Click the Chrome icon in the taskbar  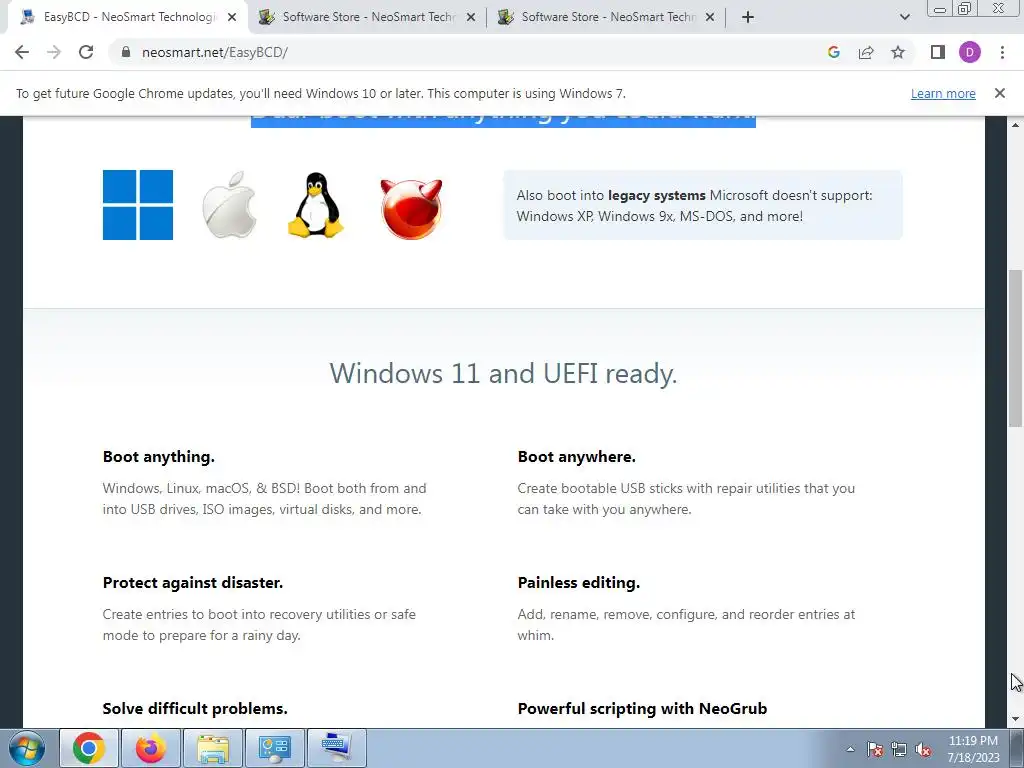(88, 748)
